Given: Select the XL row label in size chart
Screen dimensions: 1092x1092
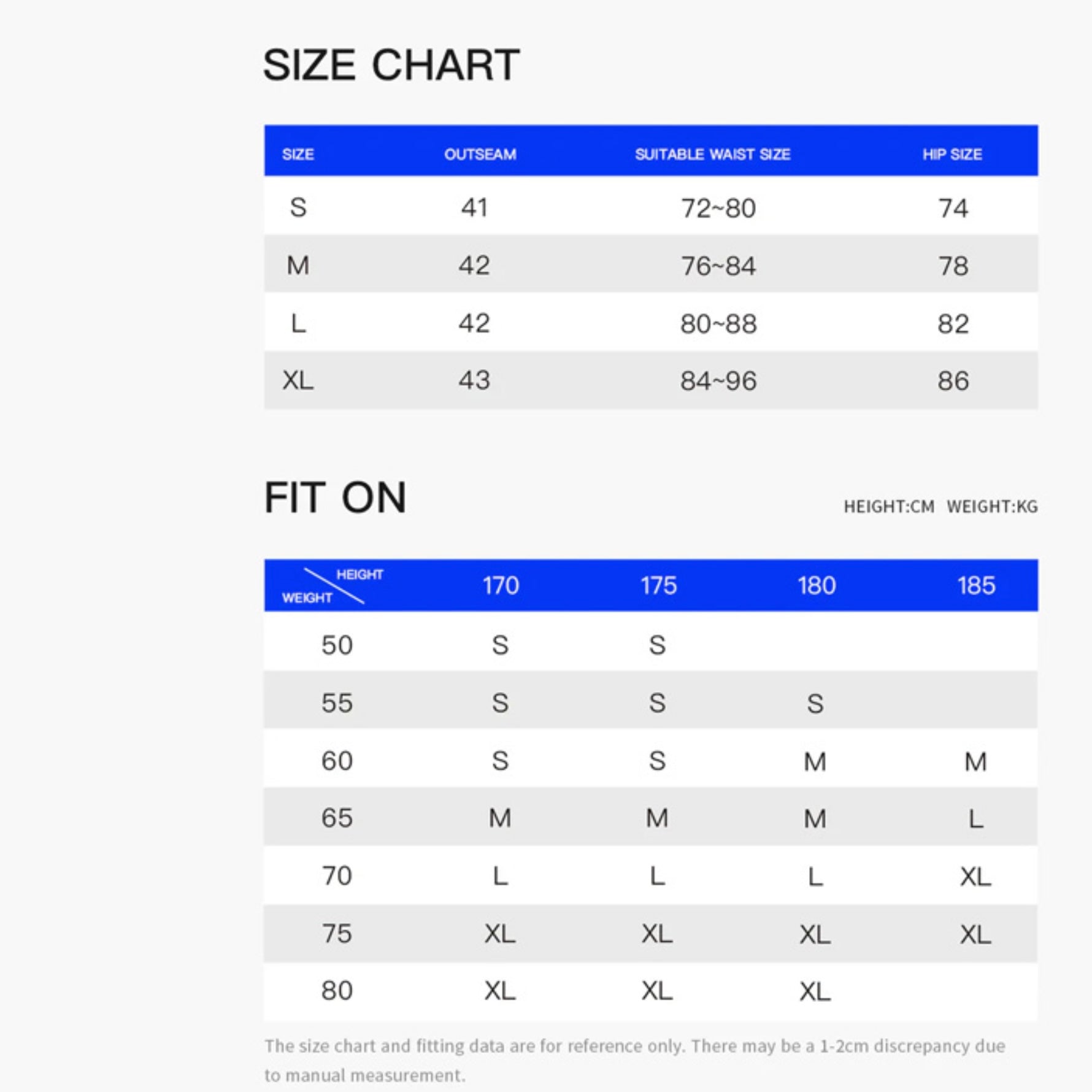Looking at the screenshot, I should click(298, 380).
